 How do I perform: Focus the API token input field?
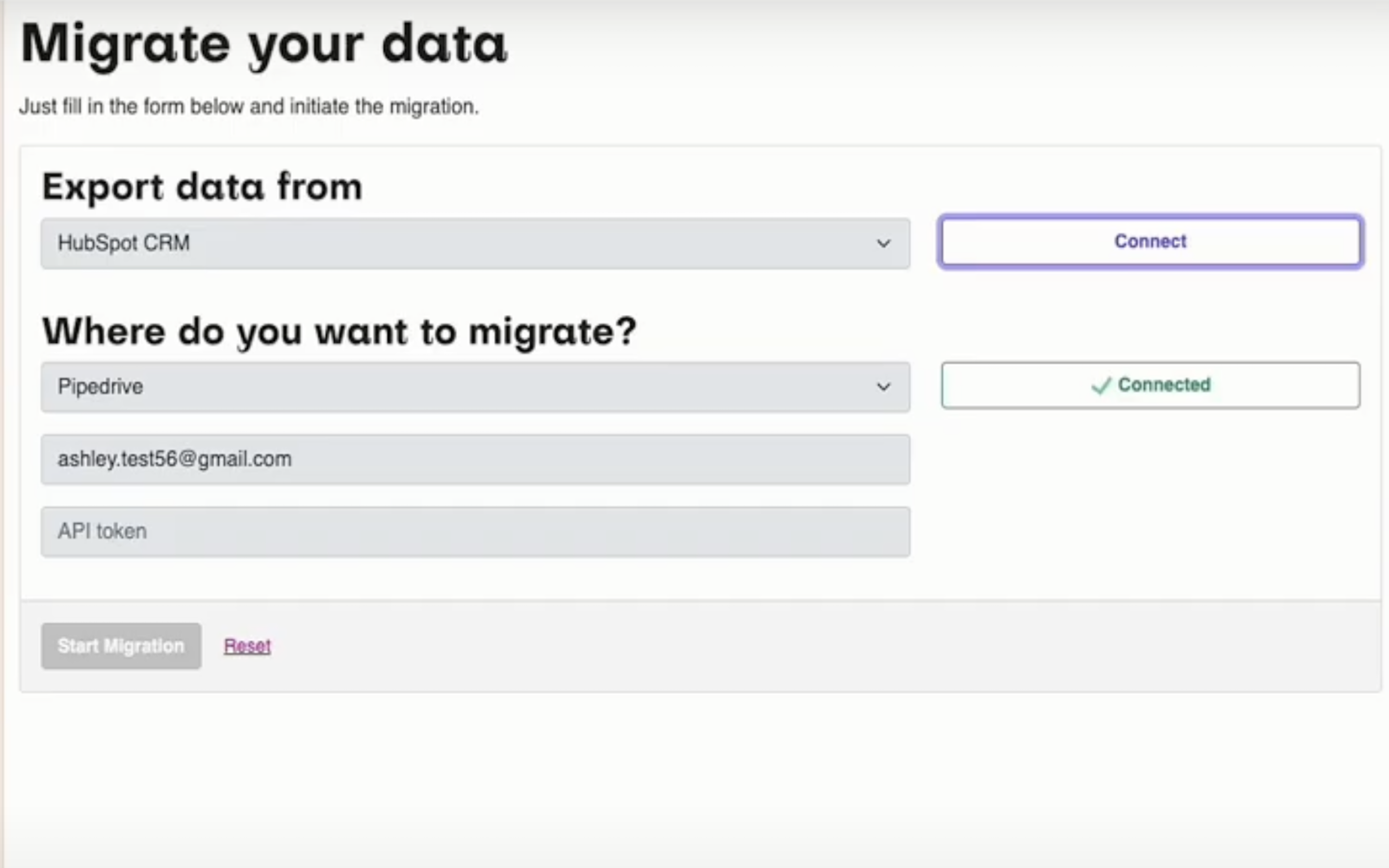475,531
